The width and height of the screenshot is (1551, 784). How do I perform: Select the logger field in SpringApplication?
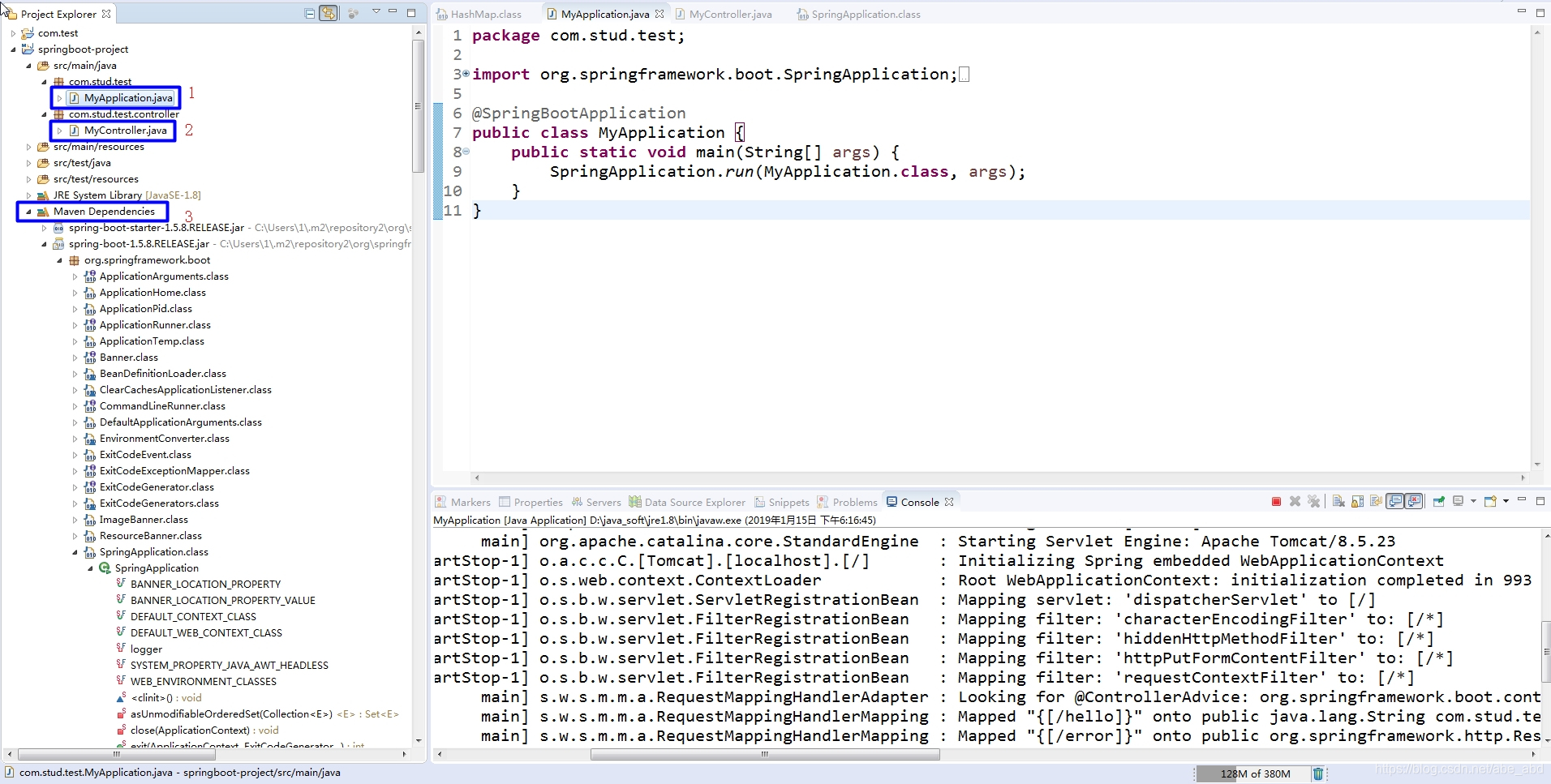click(146, 649)
